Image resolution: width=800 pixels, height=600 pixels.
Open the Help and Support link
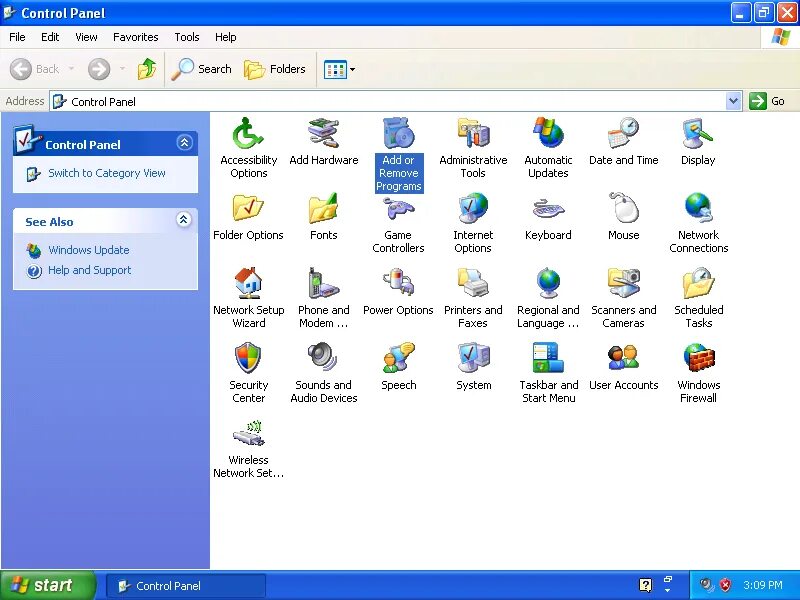tap(90, 270)
